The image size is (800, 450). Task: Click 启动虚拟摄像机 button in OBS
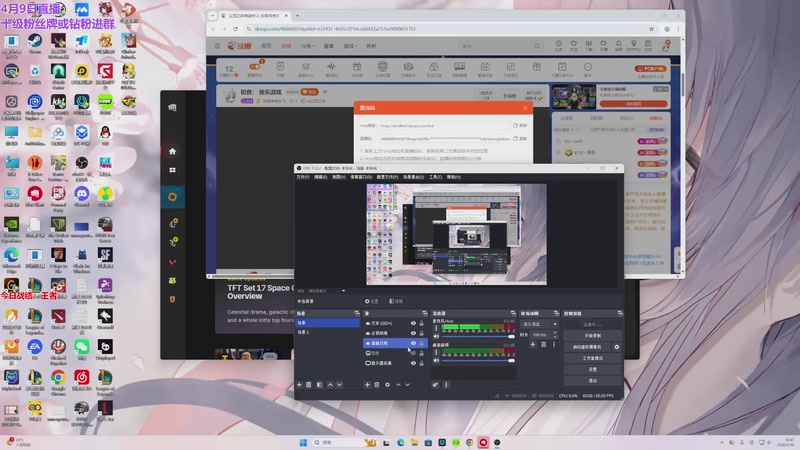587,347
